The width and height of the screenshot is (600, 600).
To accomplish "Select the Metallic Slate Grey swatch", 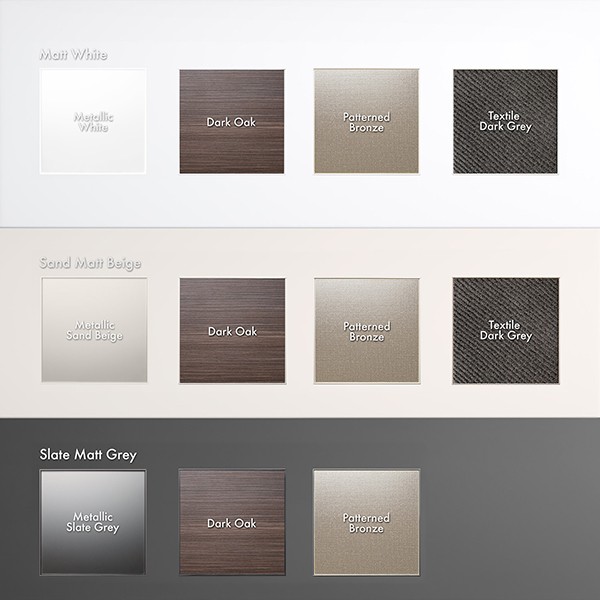I will 94,522.
